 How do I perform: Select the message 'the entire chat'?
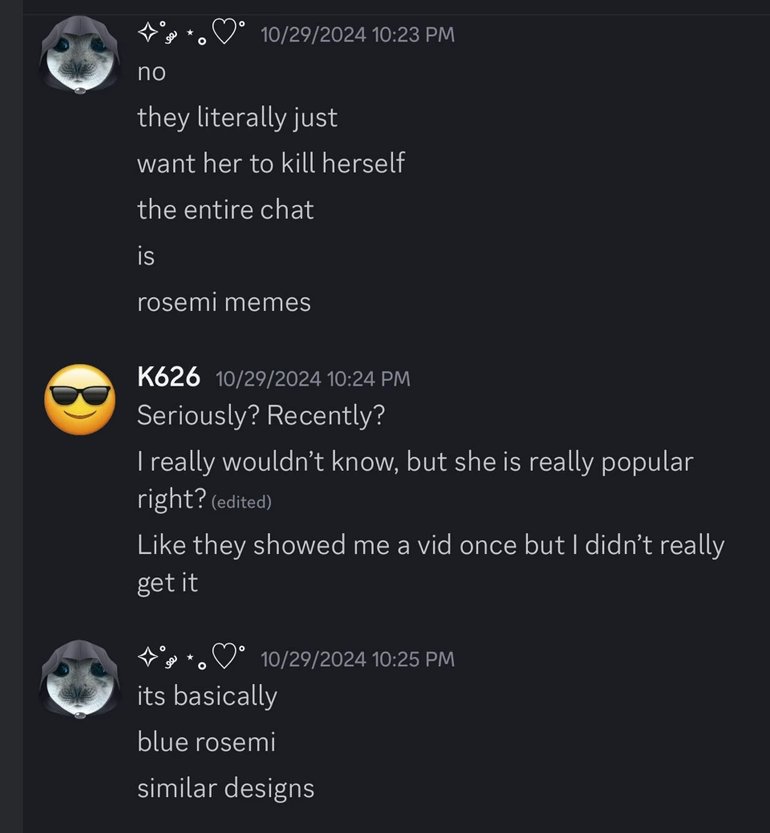tap(225, 210)
